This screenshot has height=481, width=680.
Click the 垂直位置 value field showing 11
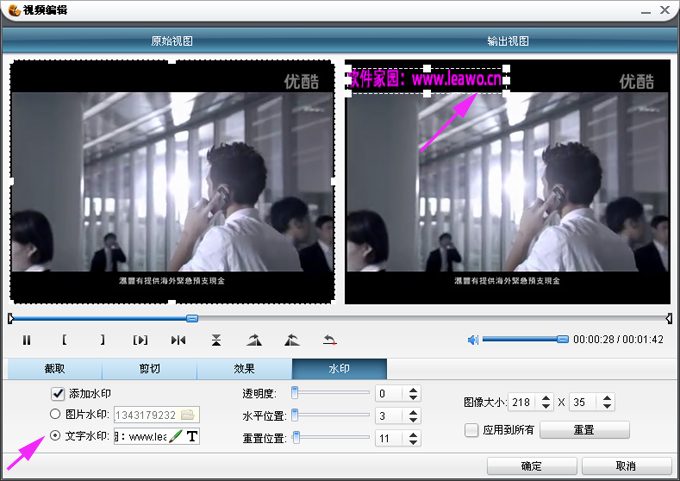click(390, 438)
